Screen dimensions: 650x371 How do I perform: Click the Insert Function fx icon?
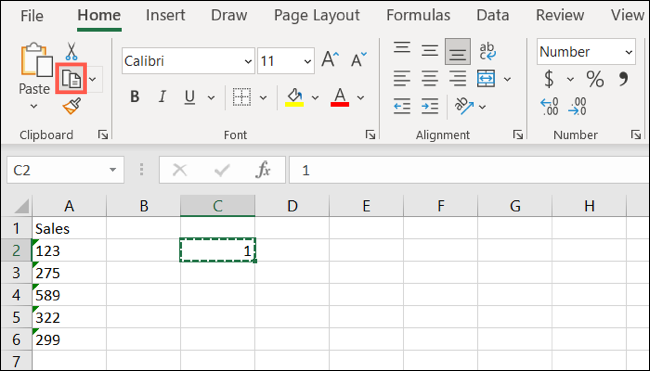264,170
